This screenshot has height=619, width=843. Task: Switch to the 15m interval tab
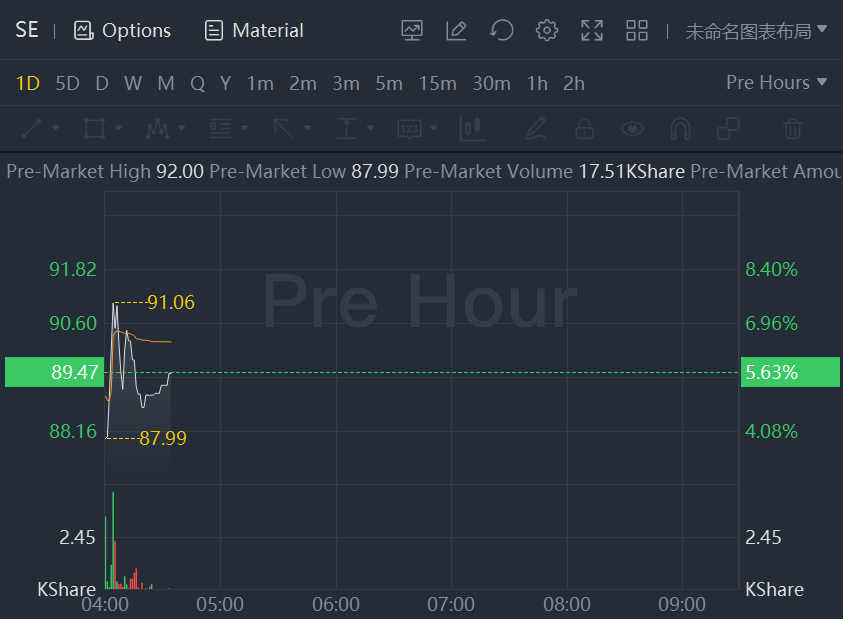coord(438,83)
